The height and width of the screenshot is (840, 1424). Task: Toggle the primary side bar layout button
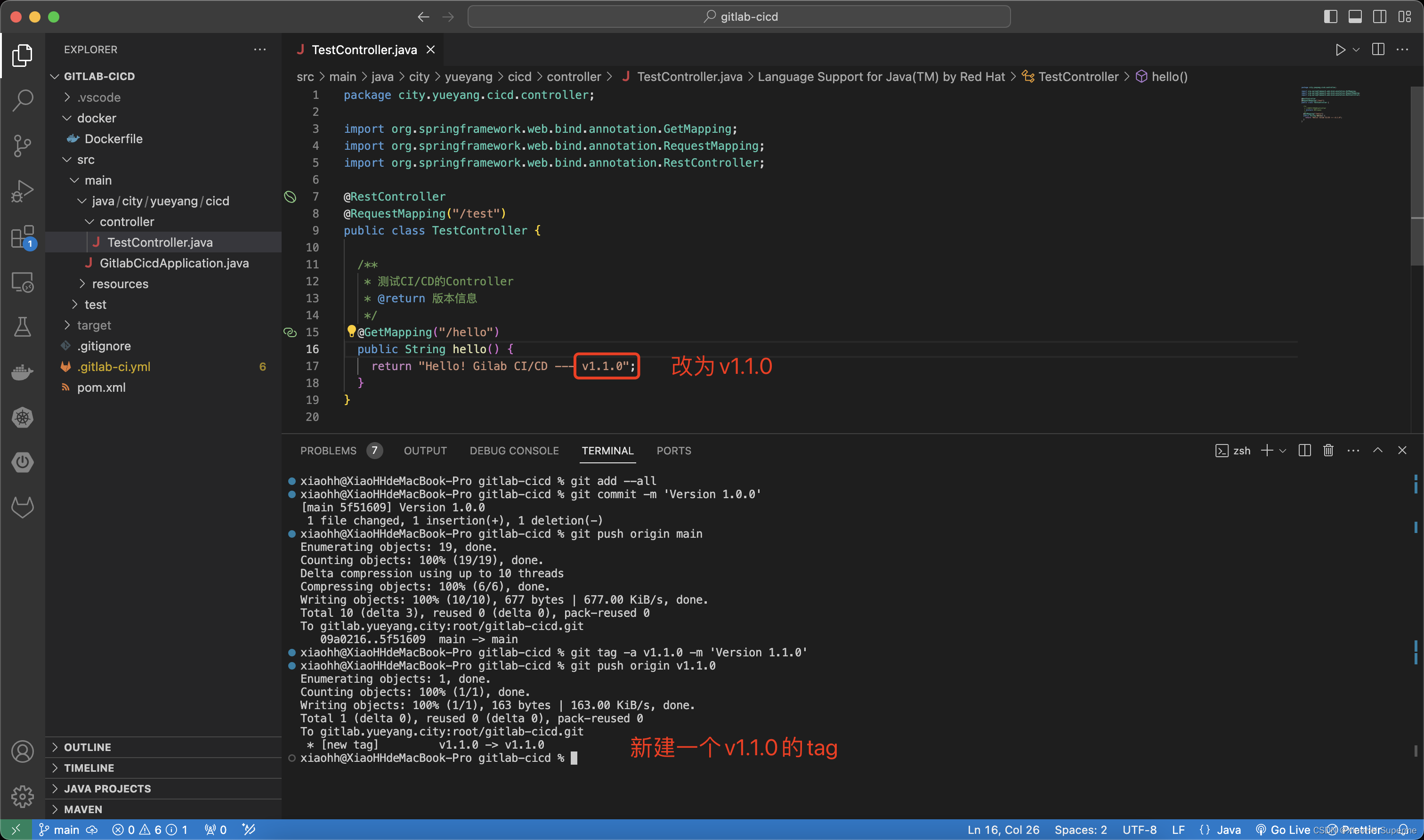tap(1331, 16)
